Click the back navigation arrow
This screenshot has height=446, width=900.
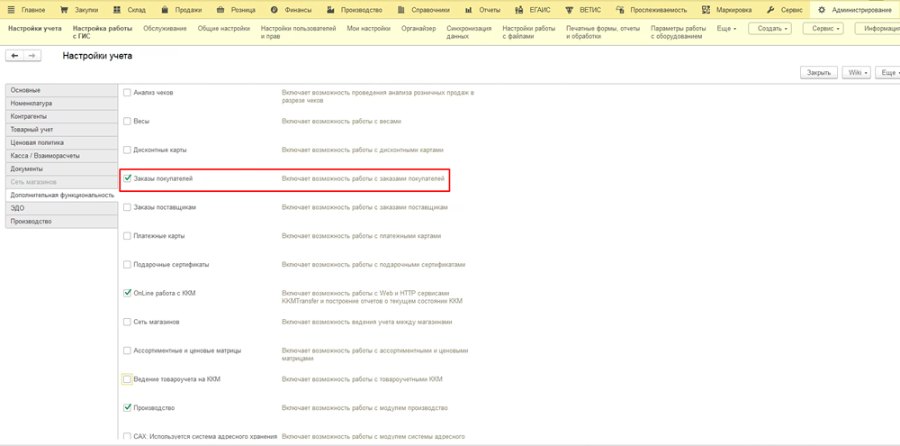[x=14, y=56]
